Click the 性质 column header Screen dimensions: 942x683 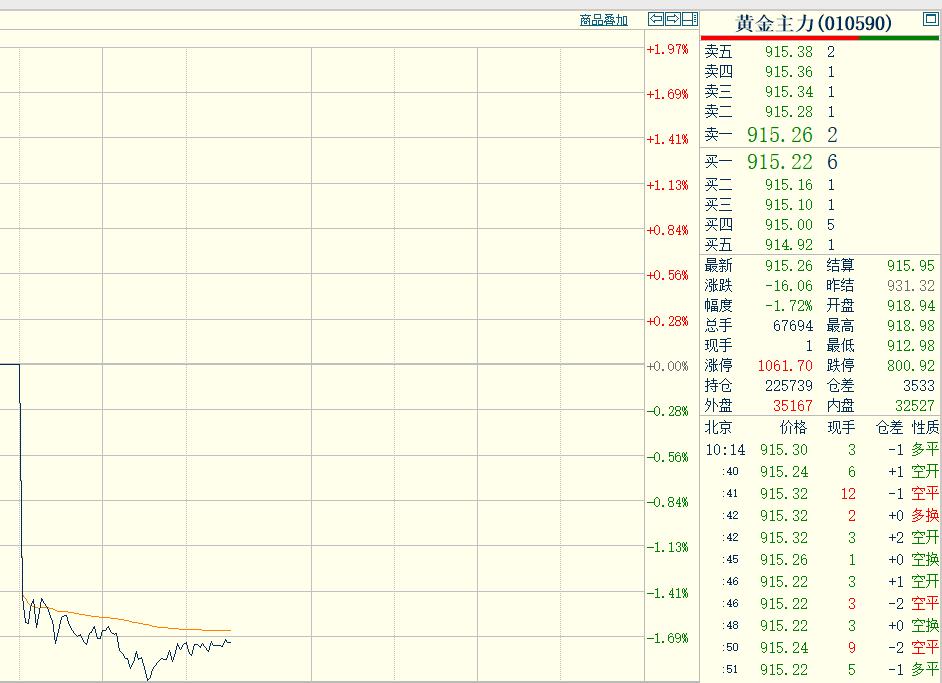[x=925, y=428]
